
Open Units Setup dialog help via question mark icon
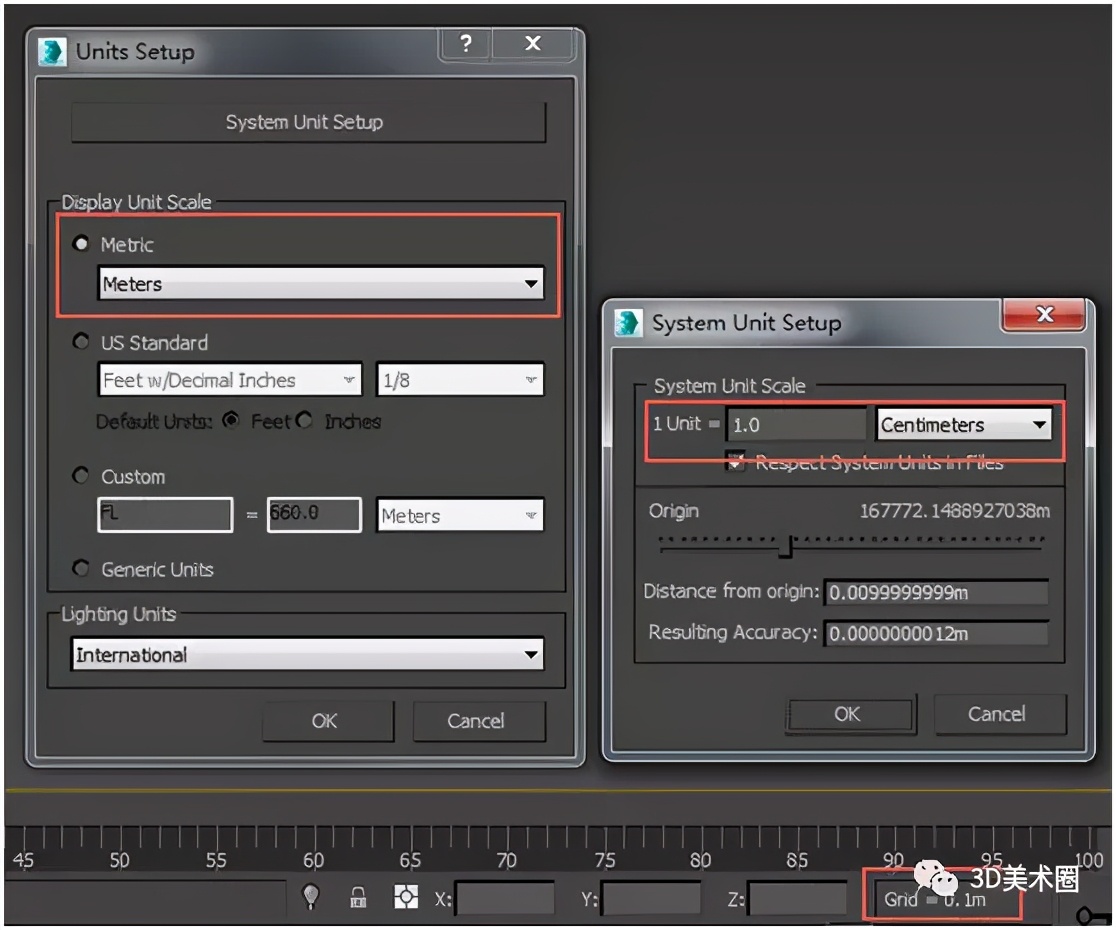[x=464, y=44]
